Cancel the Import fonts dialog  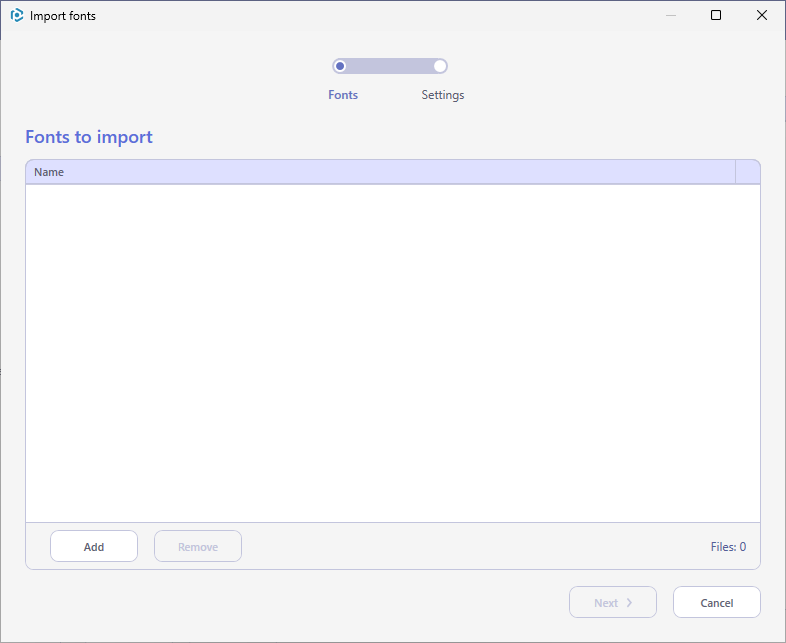(717, 602)
